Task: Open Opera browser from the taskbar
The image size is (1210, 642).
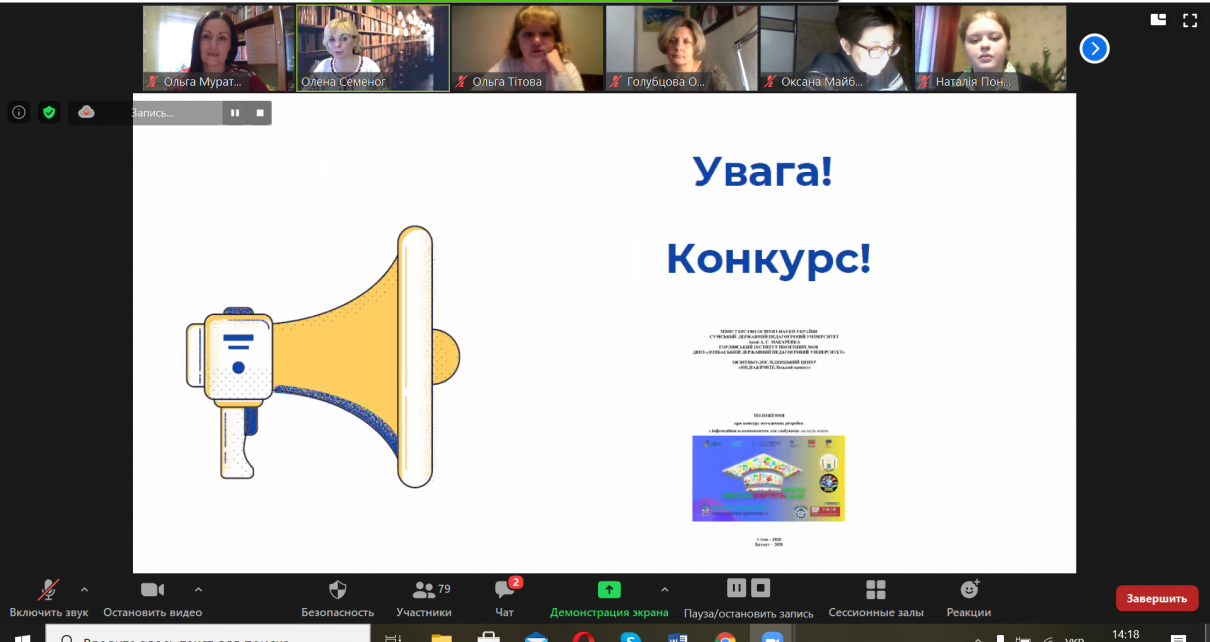Action: (x=583, y=636)
